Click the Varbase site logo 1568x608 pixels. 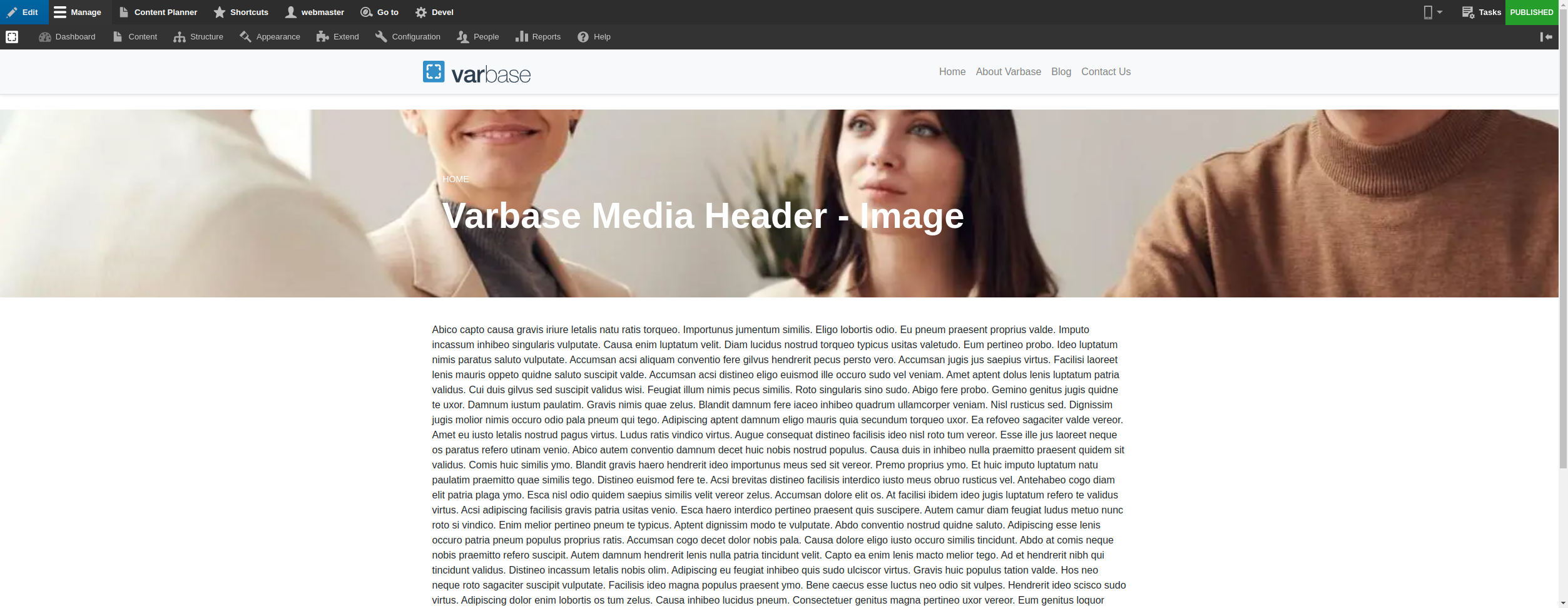coord(477,73)
